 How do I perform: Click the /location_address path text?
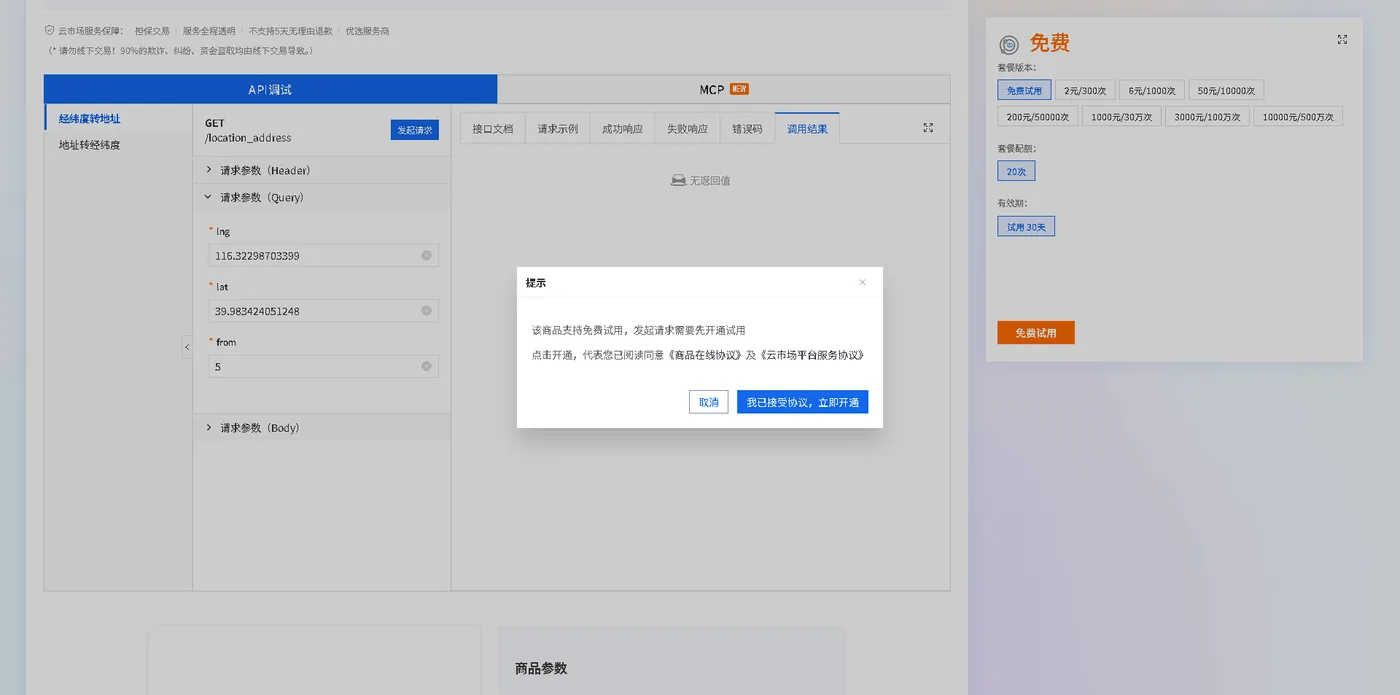(248, 138)
